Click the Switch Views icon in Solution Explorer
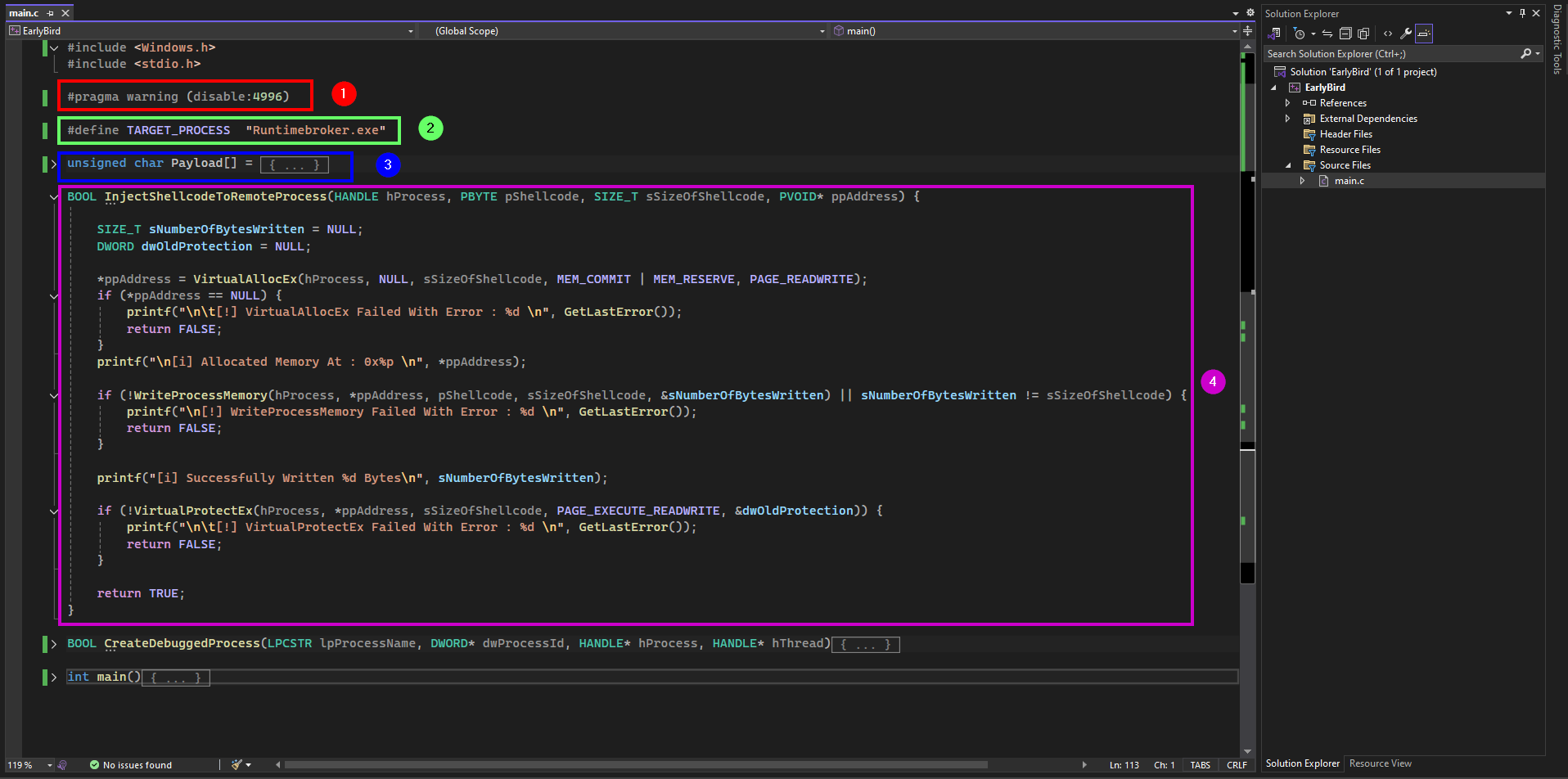1568x779 pixels. 1274,34
